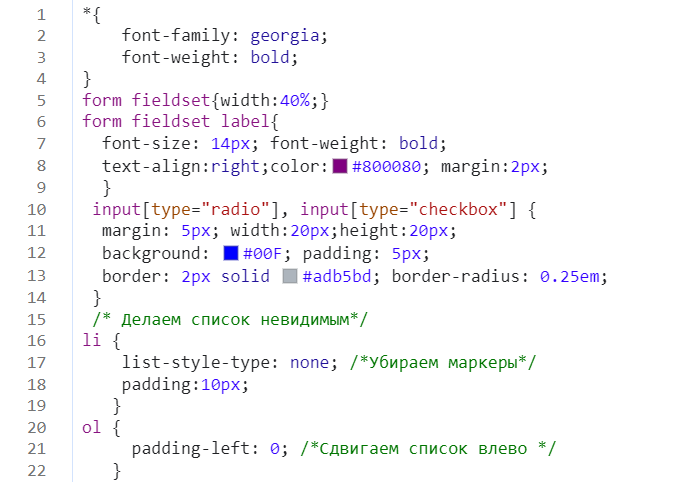
Task: Click the border-radius 0.25em value
Action: coord(573,276)
